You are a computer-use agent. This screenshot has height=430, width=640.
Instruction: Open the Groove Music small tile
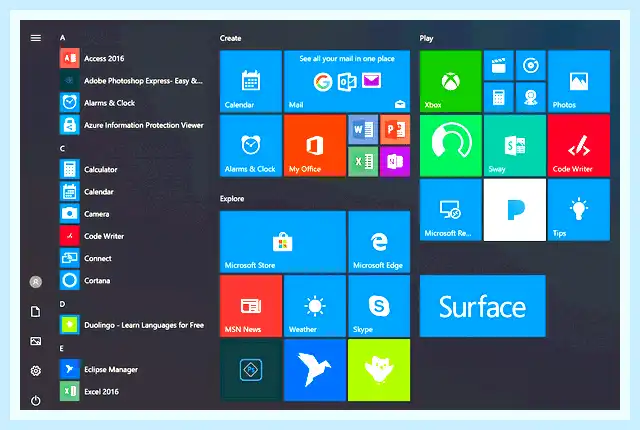pyautogui.click(x=531, y=65)
